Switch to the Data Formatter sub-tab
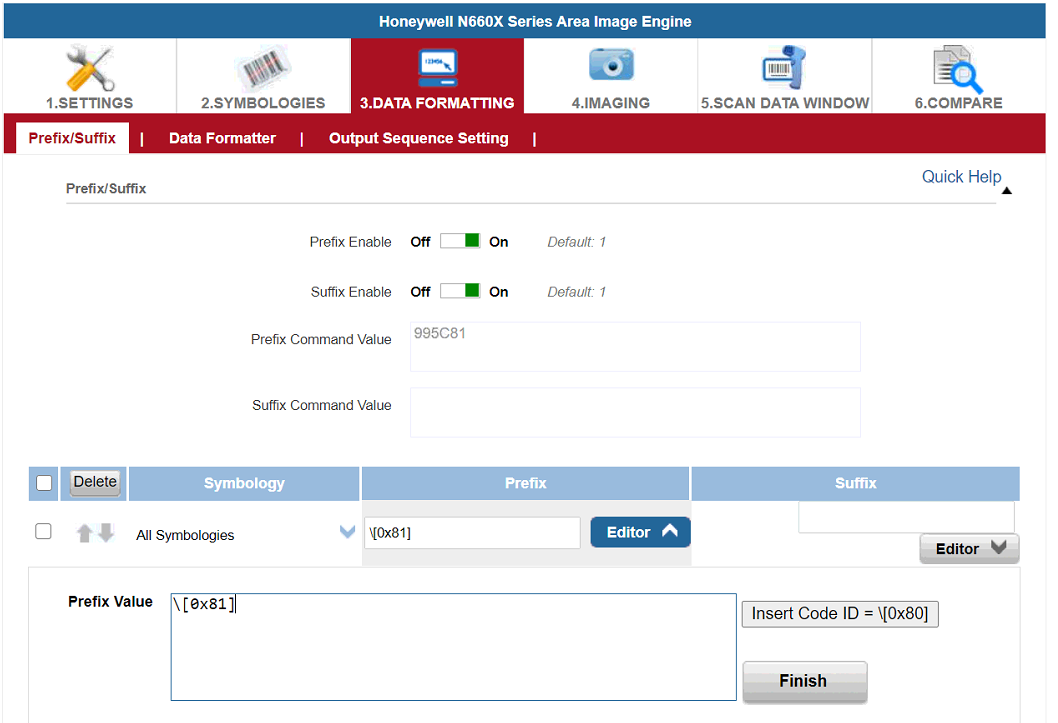This screenshot has height=723, width=1058. 222,138
